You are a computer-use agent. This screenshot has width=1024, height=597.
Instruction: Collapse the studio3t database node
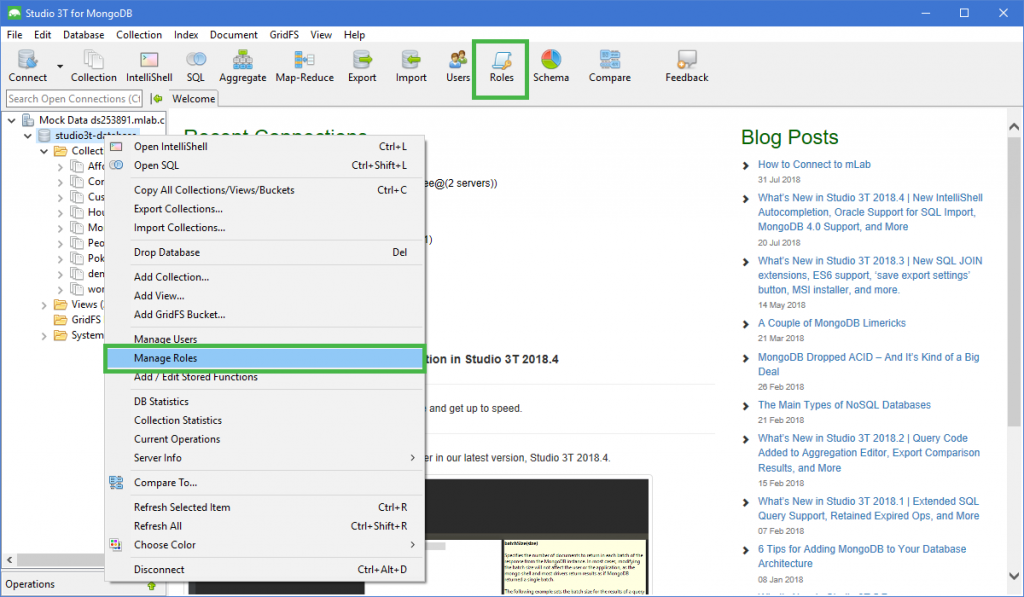27,136
